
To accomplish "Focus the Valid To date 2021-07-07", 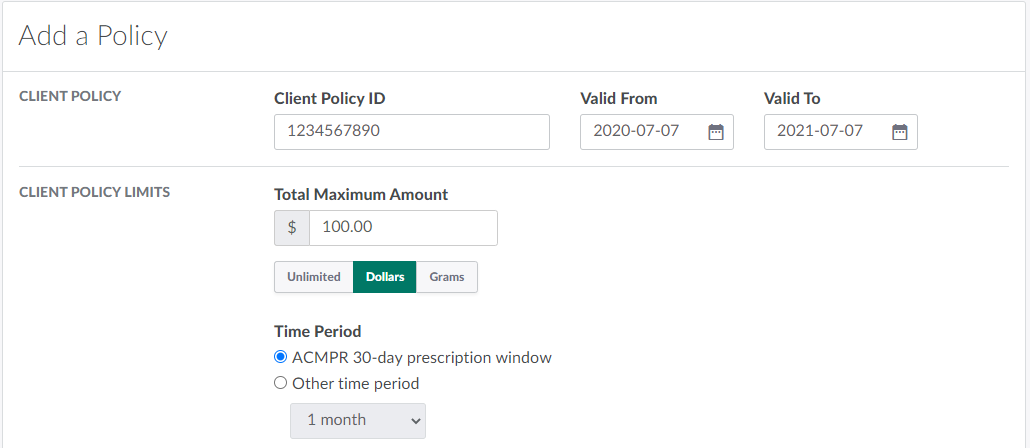I will pos(828,132).
